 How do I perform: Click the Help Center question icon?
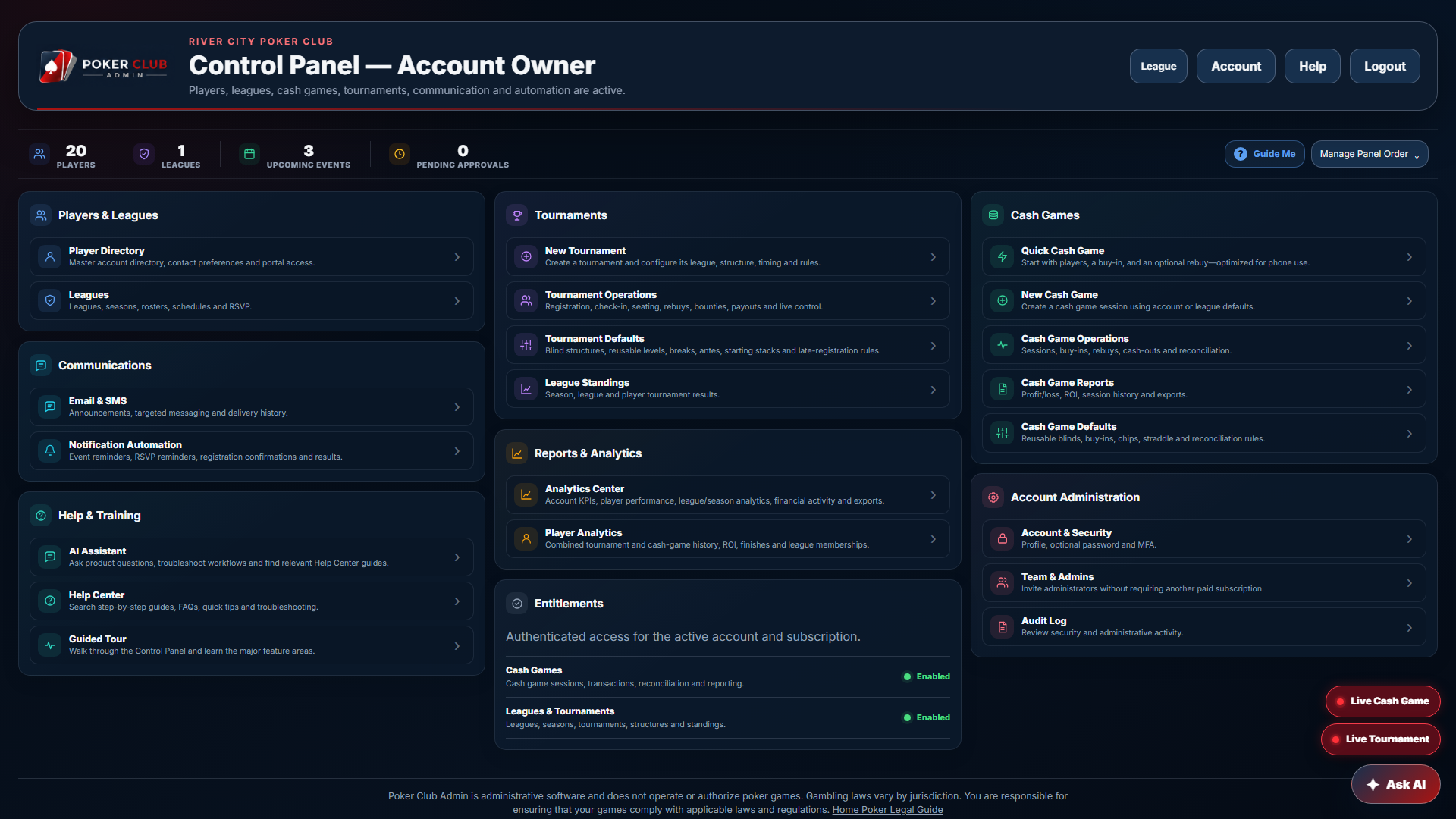click(x=50, y=601)
